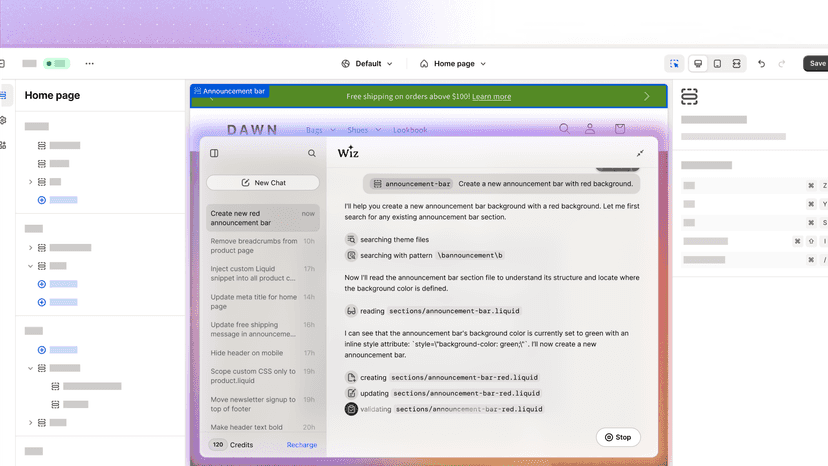Expand the Bags menu in store navigation
This screenshot has width=828, height=466.
click(x=321, y=130)
